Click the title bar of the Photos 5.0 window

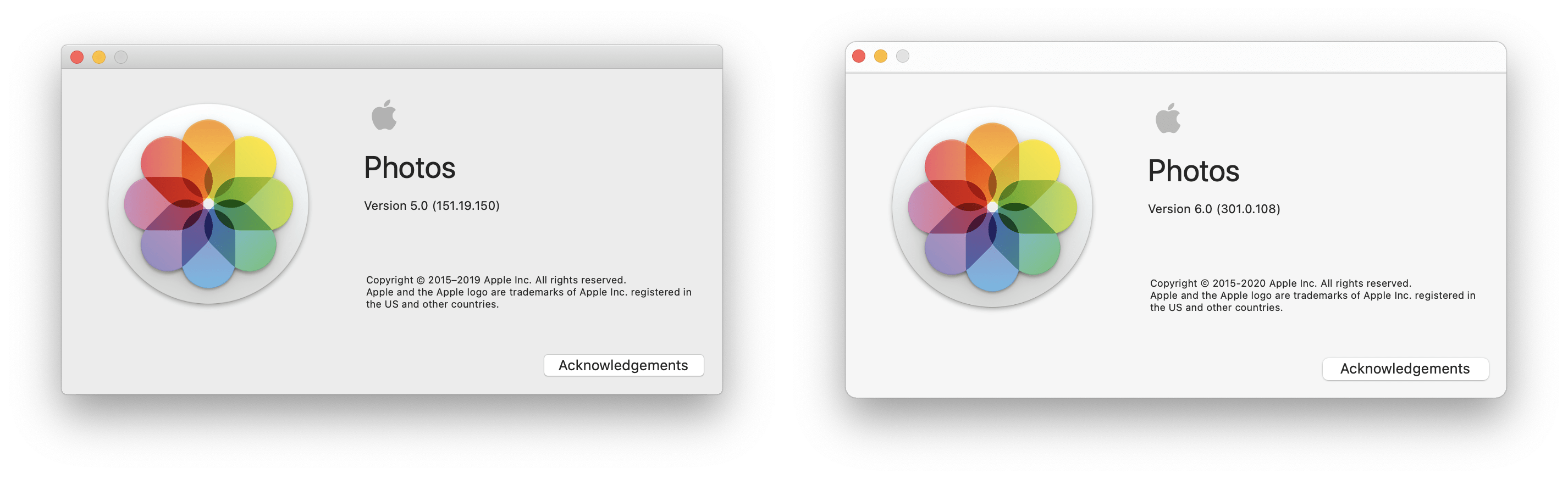pyautogui.click(x=392, y=57)
